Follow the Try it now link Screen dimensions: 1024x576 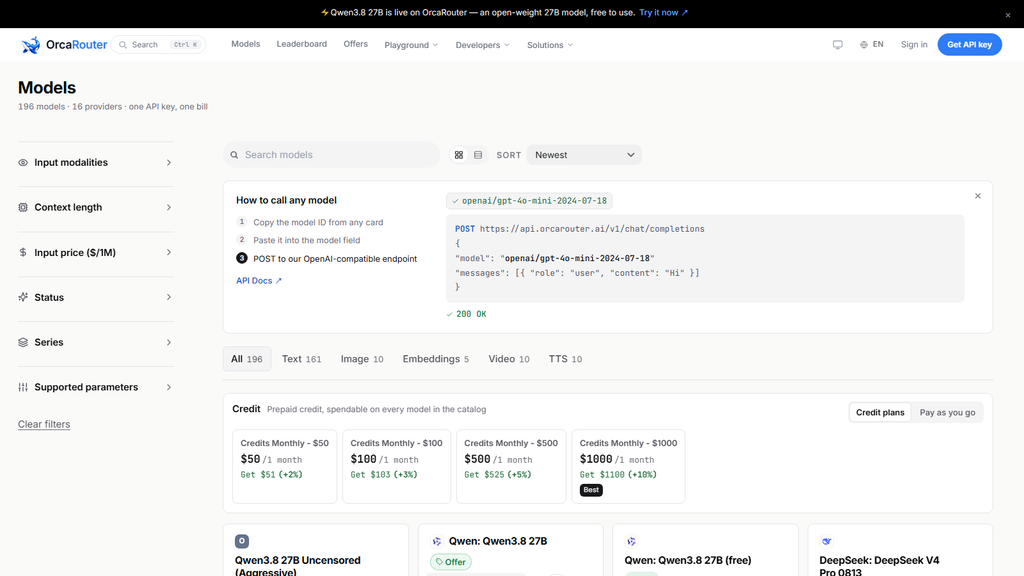click(664, 12)
